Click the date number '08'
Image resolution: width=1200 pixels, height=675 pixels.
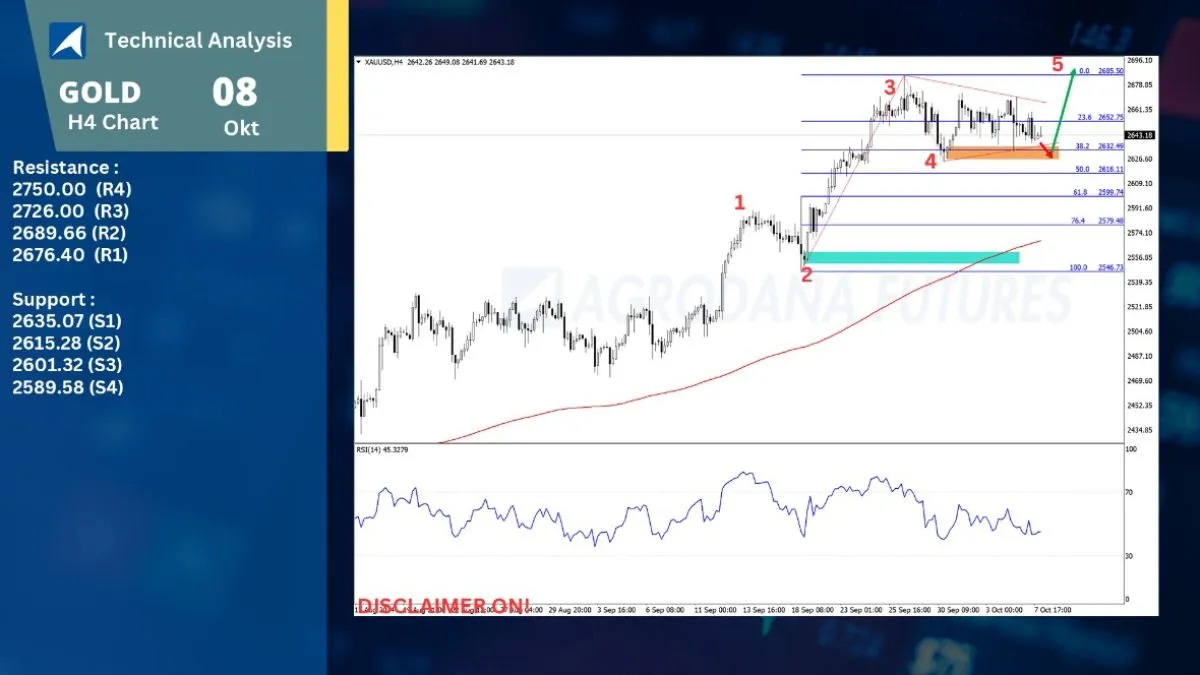coord(235,93)
